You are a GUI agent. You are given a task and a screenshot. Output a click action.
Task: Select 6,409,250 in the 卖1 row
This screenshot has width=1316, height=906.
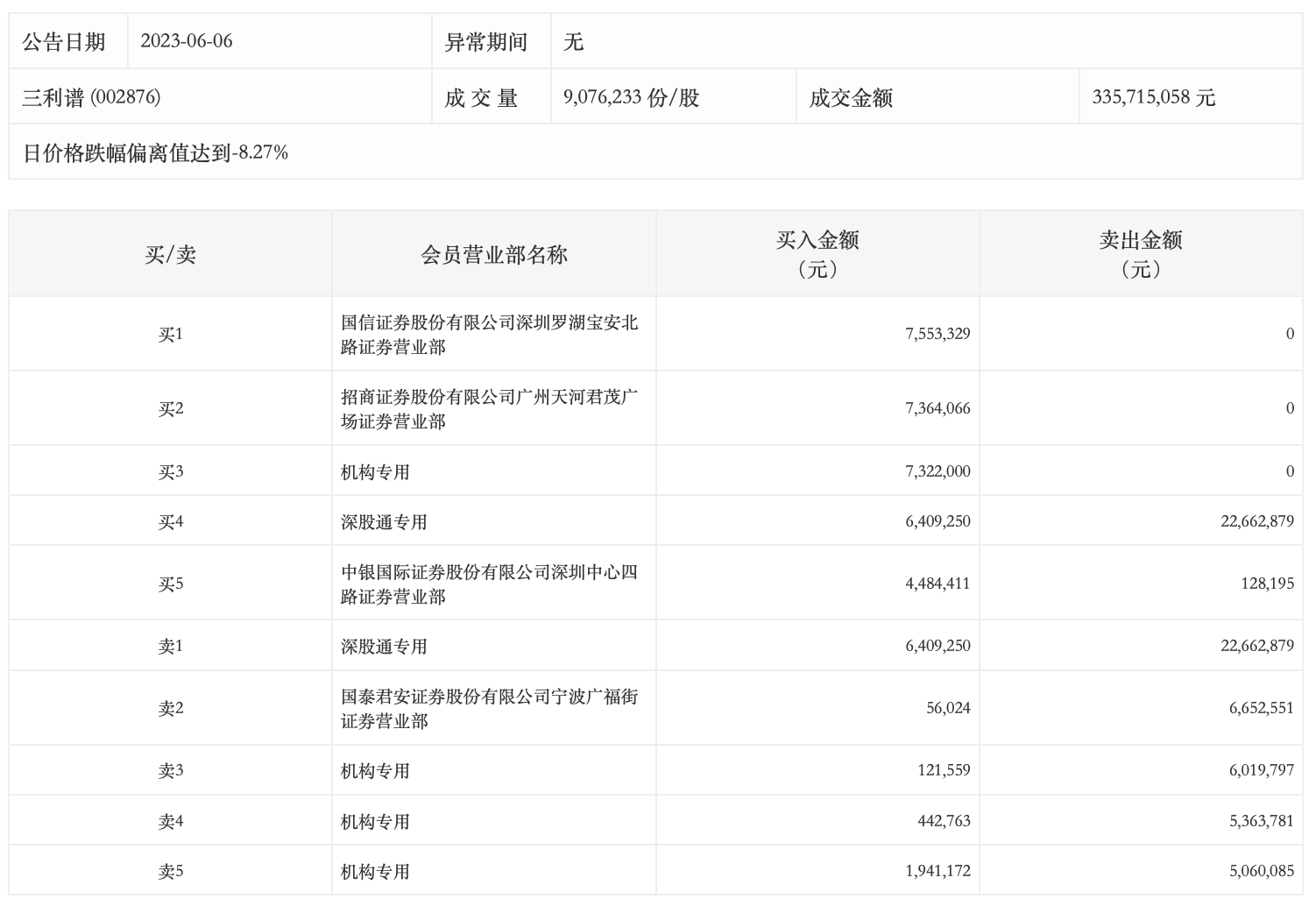click(937, 646)
